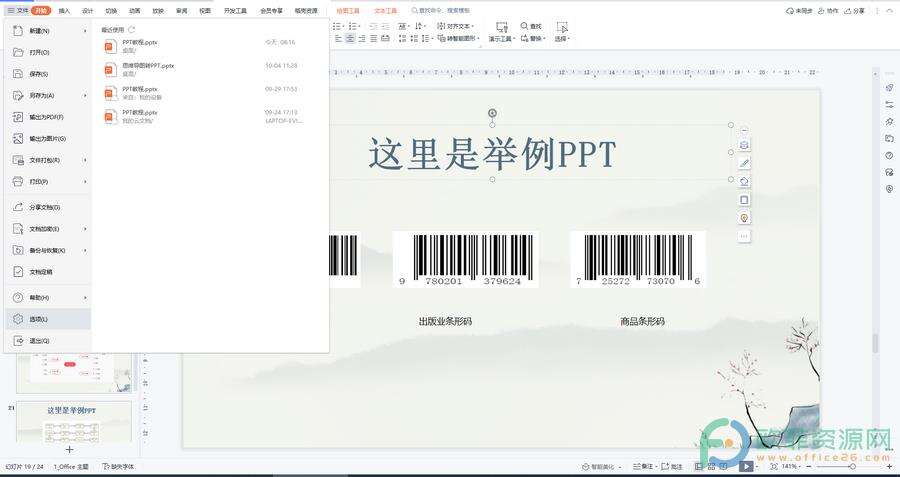Click the Find (查找) magnifier button

pyautogui.click(x=531, y=26)
